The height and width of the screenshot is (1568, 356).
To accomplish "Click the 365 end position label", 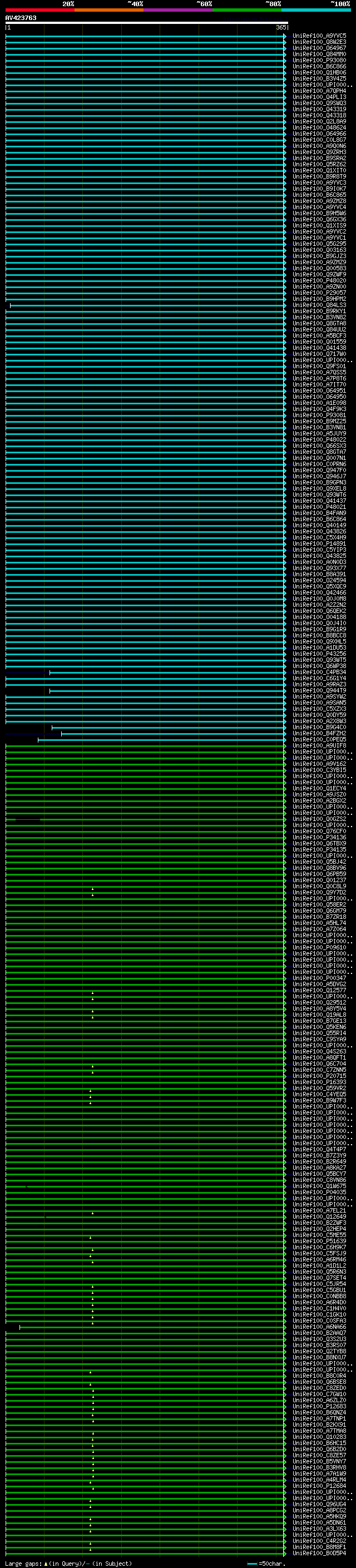I will click(x=281, y=27).
